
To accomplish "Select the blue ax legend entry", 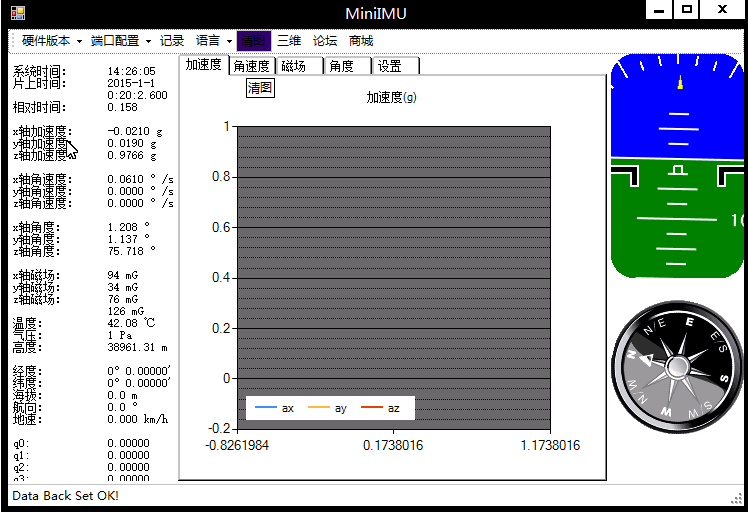I will point(274,408).
